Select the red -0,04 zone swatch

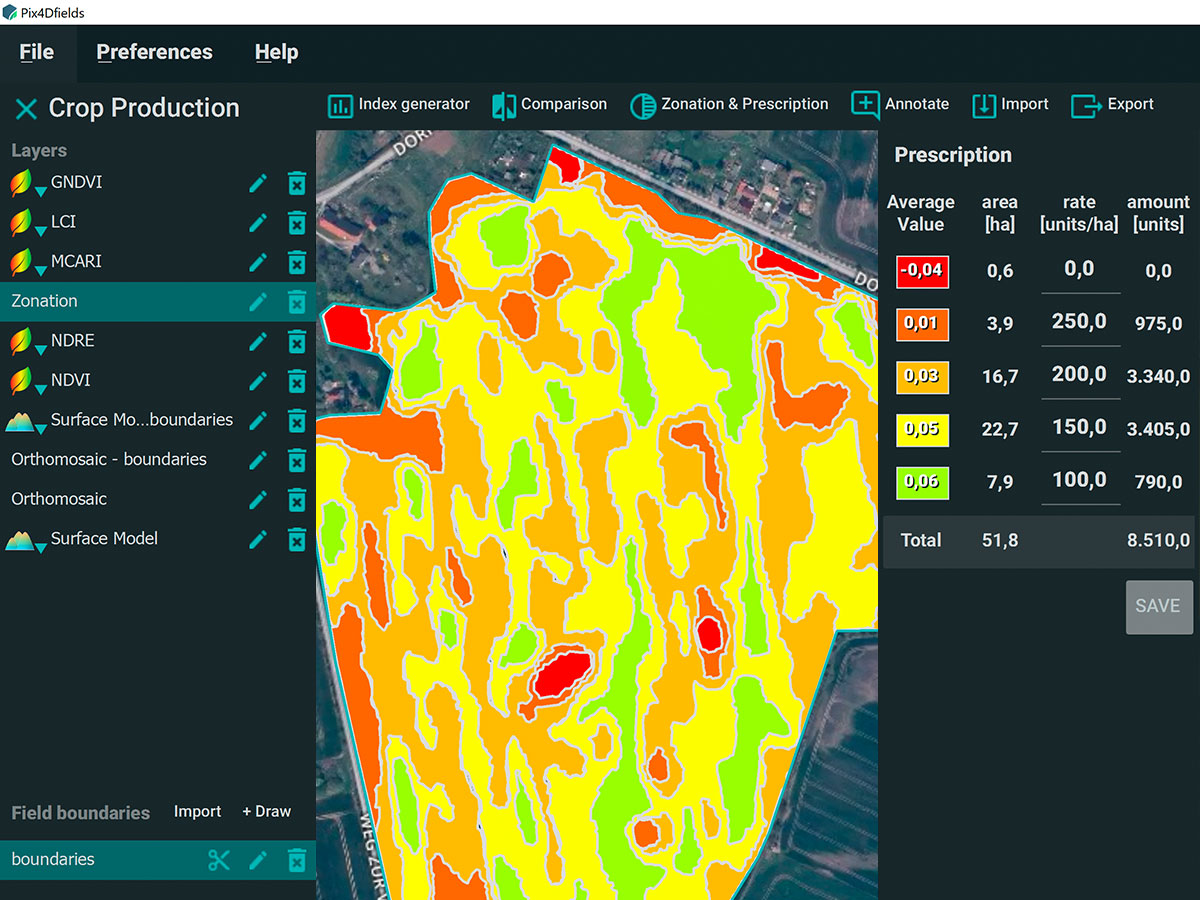[922, 271]
